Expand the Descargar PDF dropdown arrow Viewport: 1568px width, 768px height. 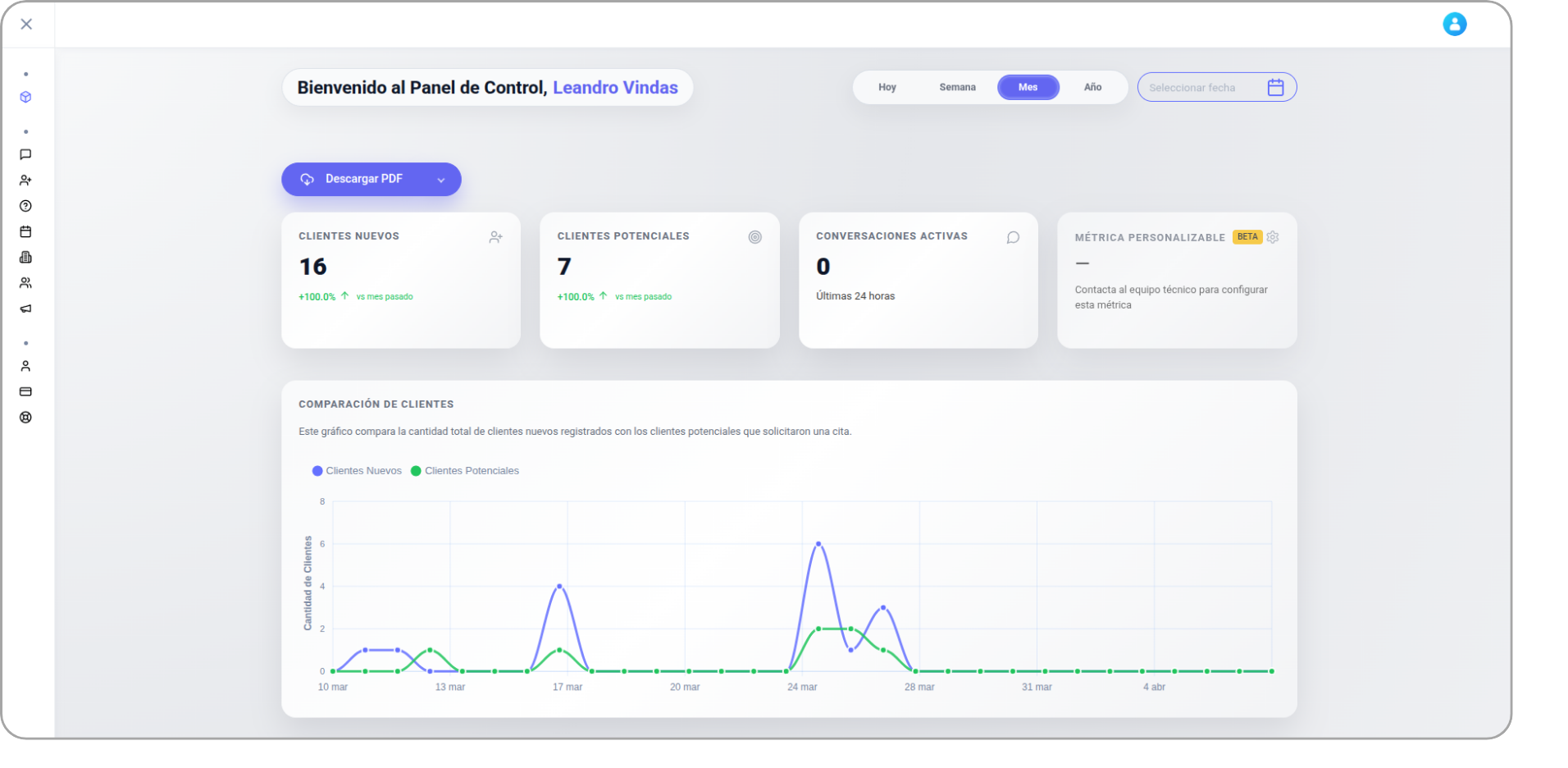pyautogui.click(x=440, y=179)
